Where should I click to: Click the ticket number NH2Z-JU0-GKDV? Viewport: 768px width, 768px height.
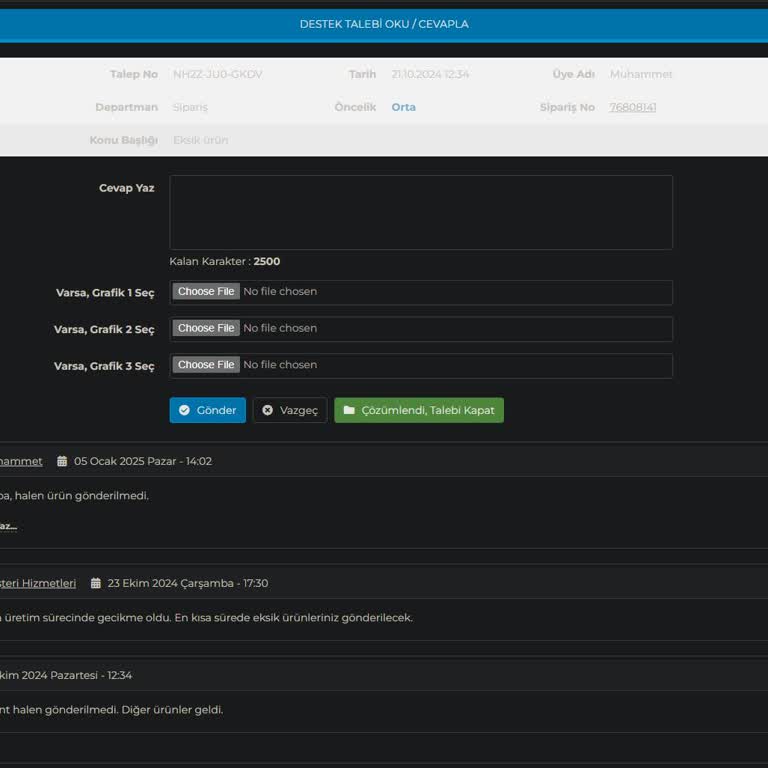217,75
